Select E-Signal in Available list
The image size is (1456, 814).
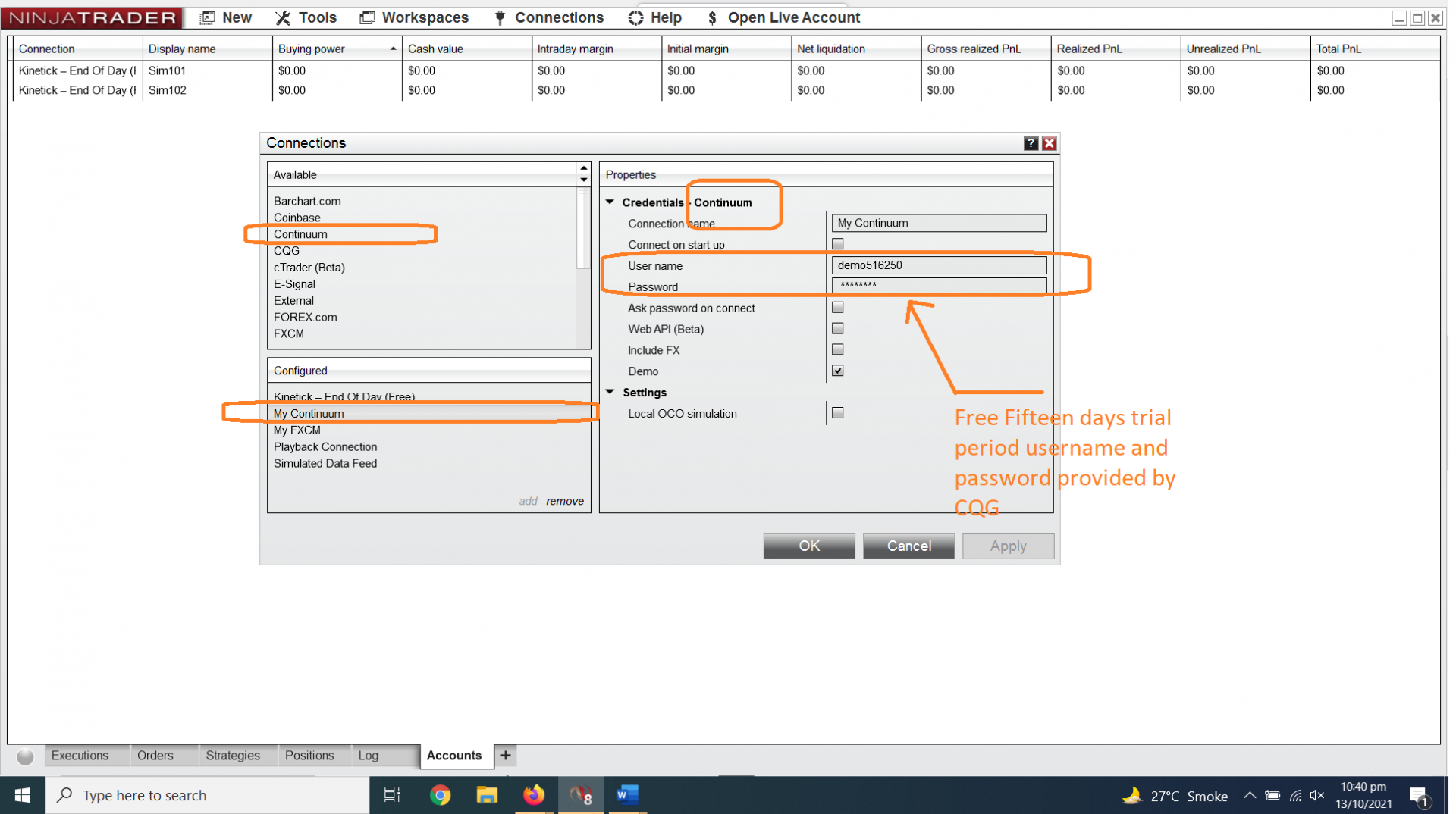294,284
